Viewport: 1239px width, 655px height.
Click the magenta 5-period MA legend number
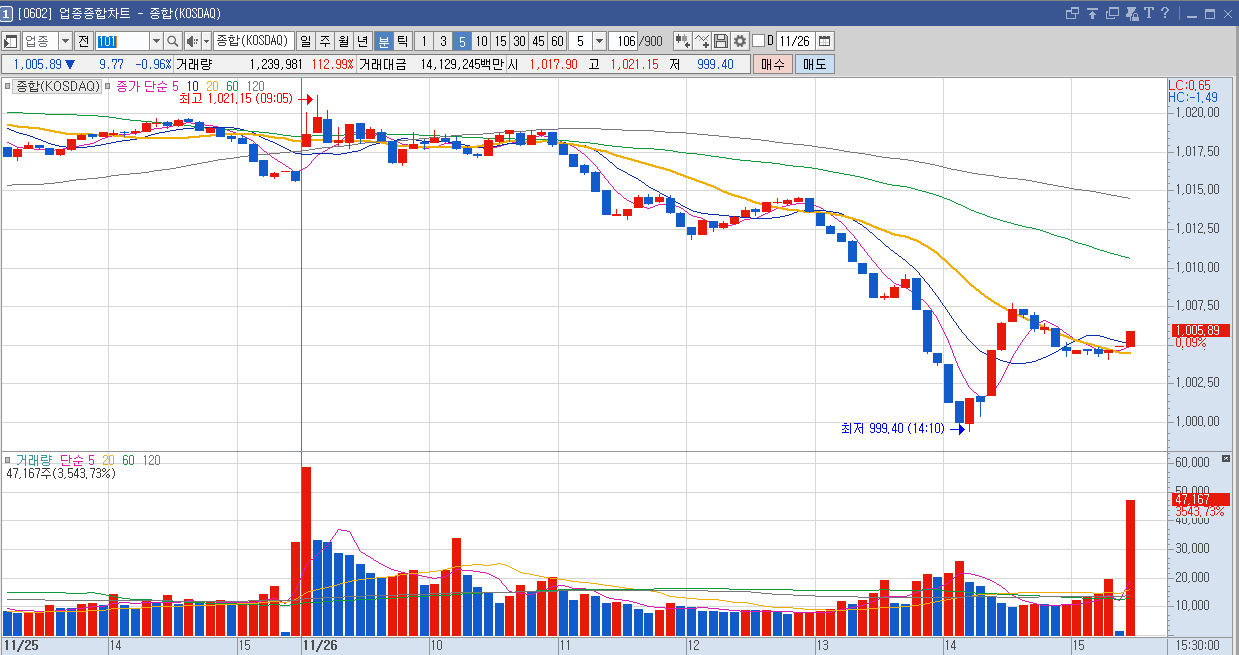(x=175, y=86)
